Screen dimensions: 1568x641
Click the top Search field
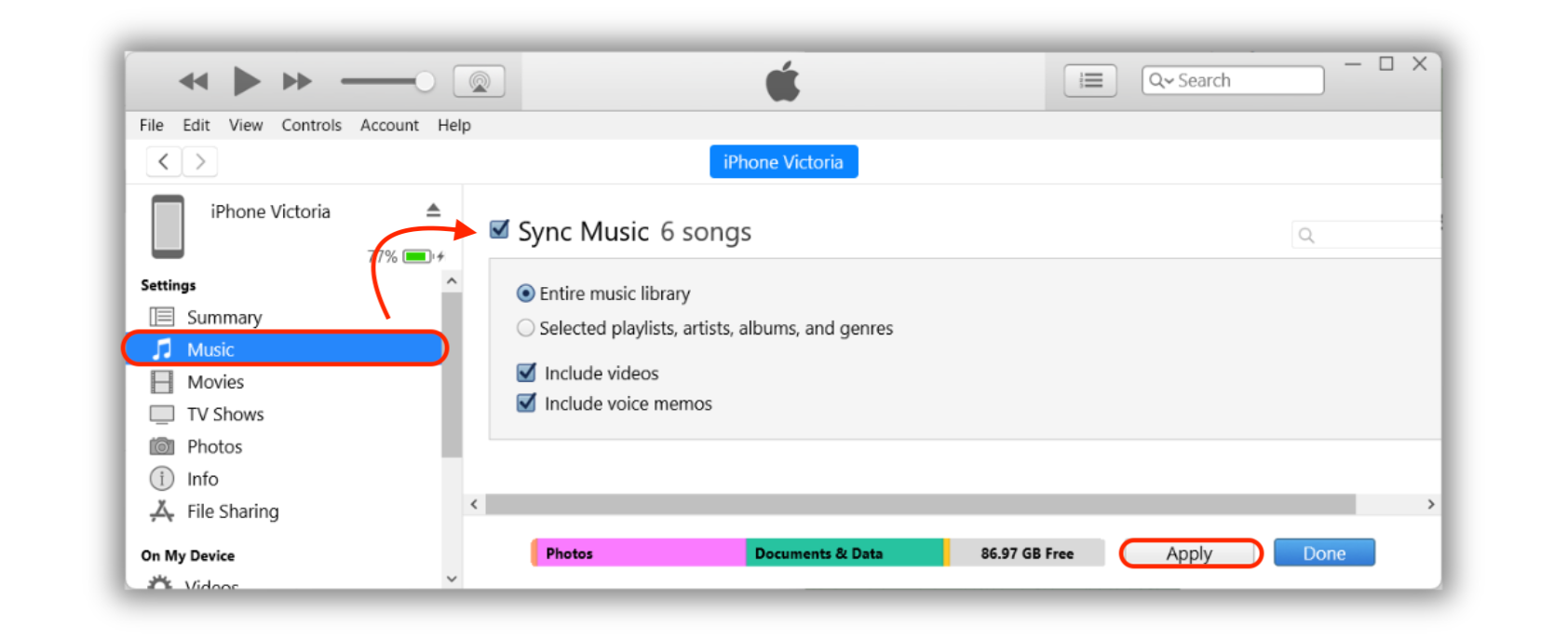coord(1233,81)
